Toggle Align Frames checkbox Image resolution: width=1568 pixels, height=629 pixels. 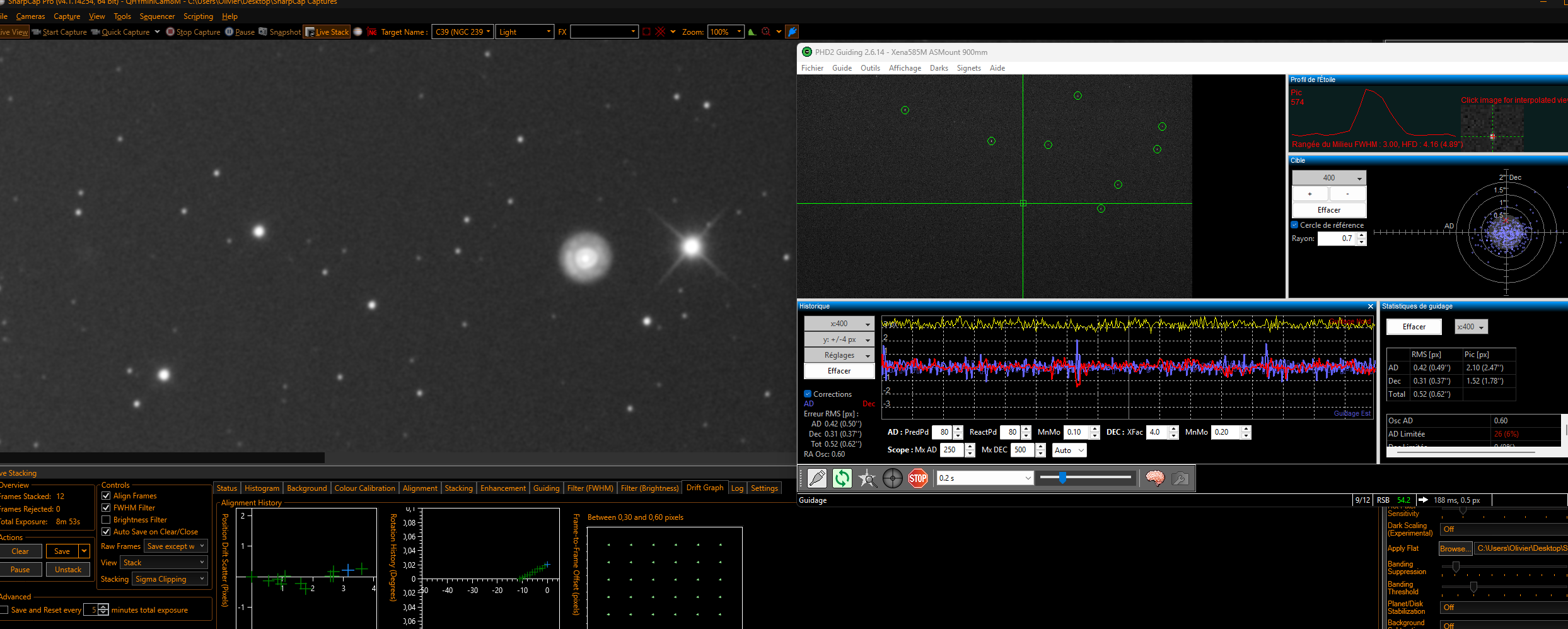click(106, 496)
